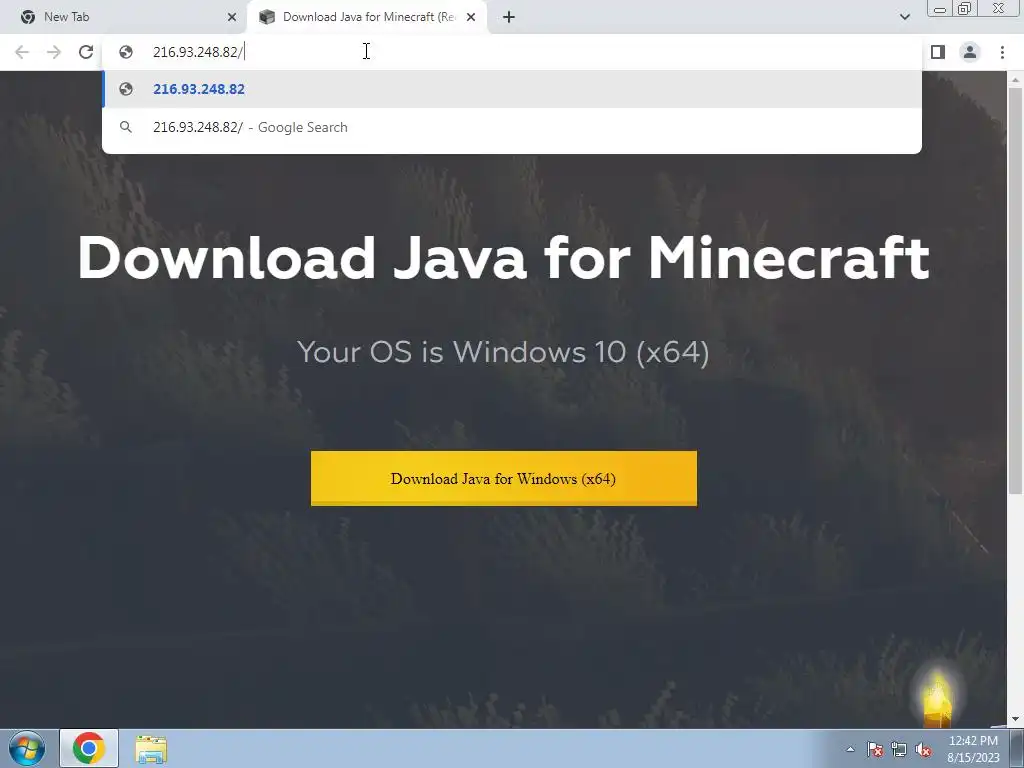Select the Download Java for Minecraft tab
Viewport: 1024px width, 768px height.
coord(367,17)
